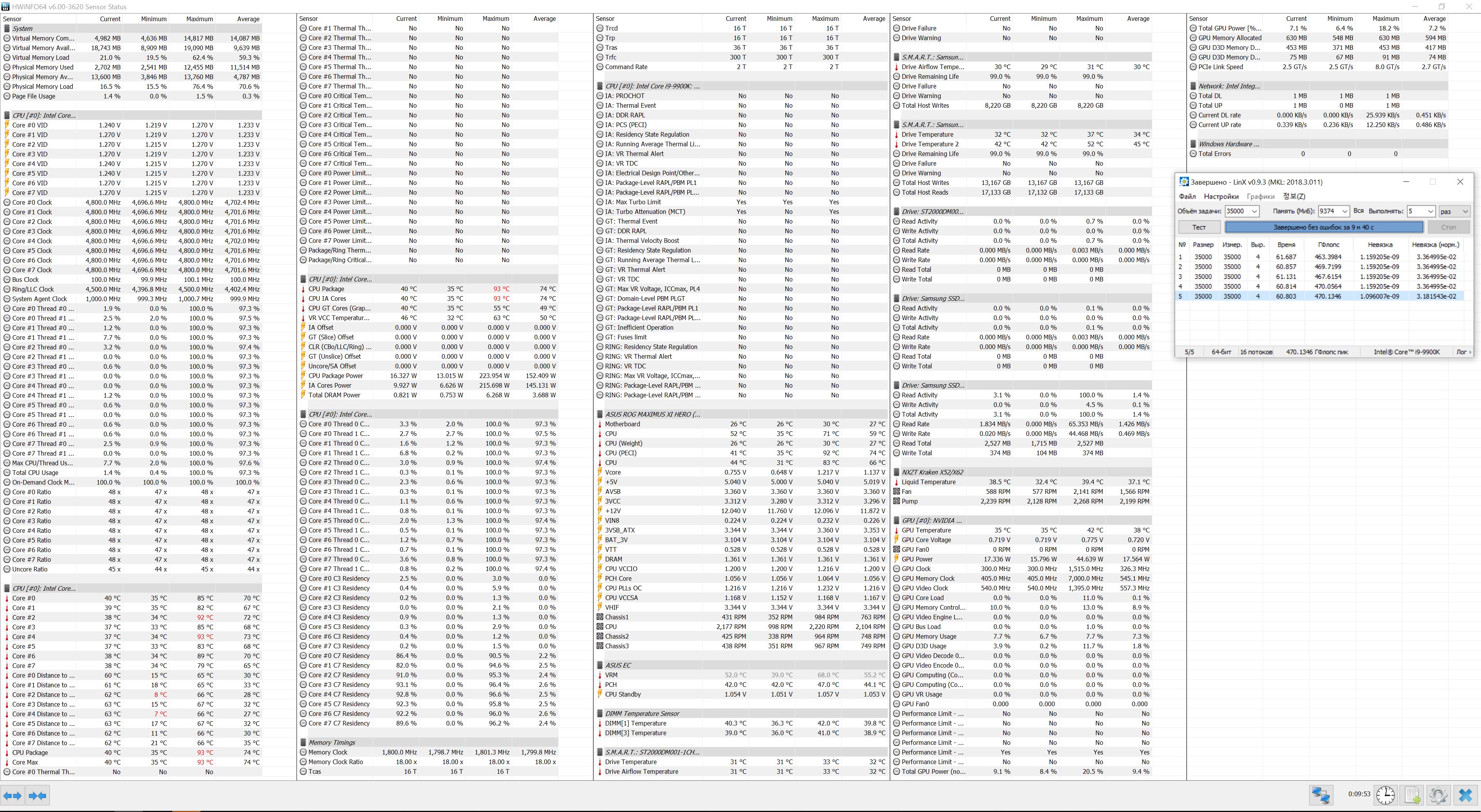Click the blue X close sensors icon
1481x812 pixels.
[1466, 795]
